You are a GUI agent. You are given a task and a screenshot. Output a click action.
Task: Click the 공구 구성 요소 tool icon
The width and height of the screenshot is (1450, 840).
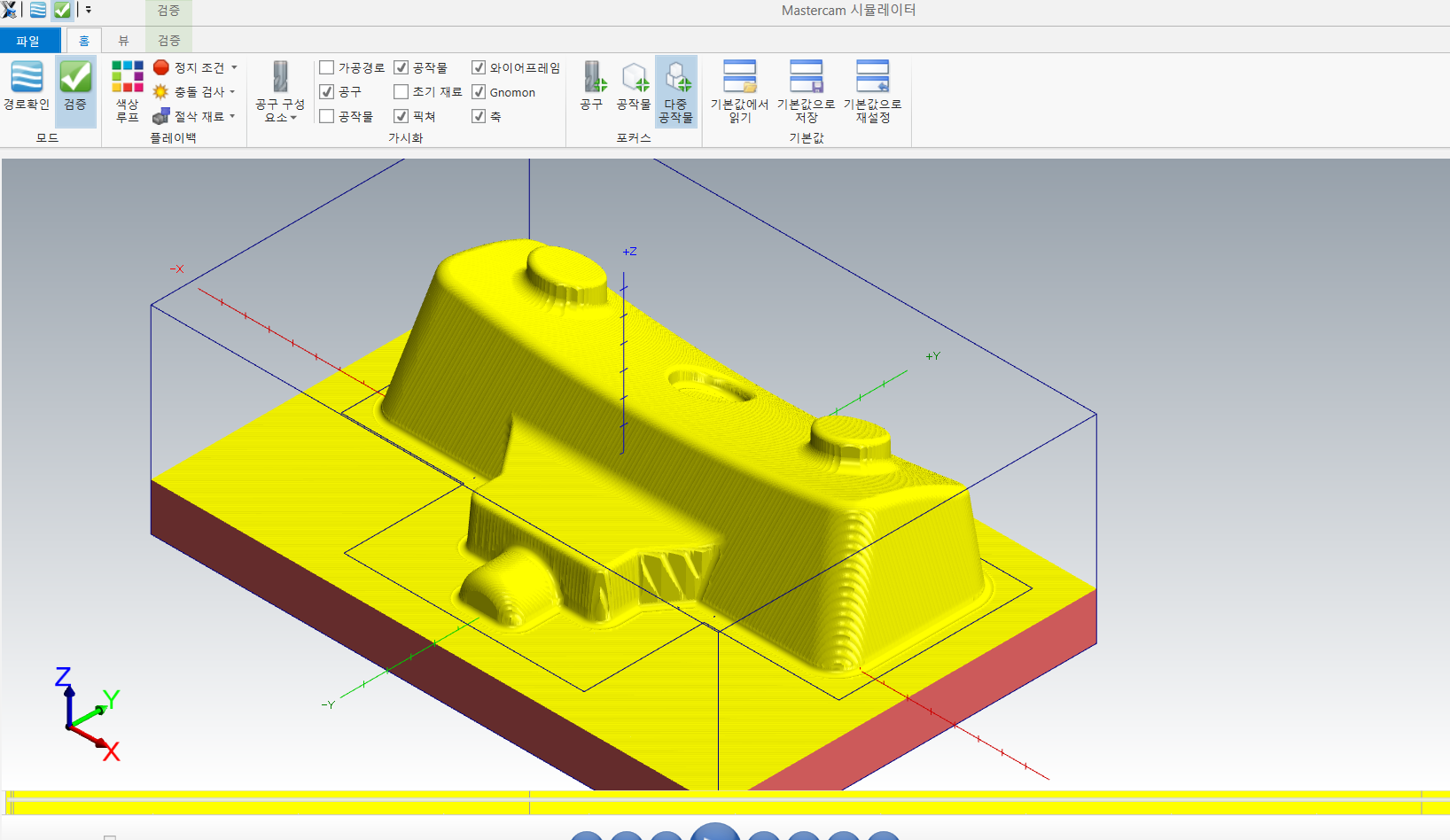[x=280, y=77]
